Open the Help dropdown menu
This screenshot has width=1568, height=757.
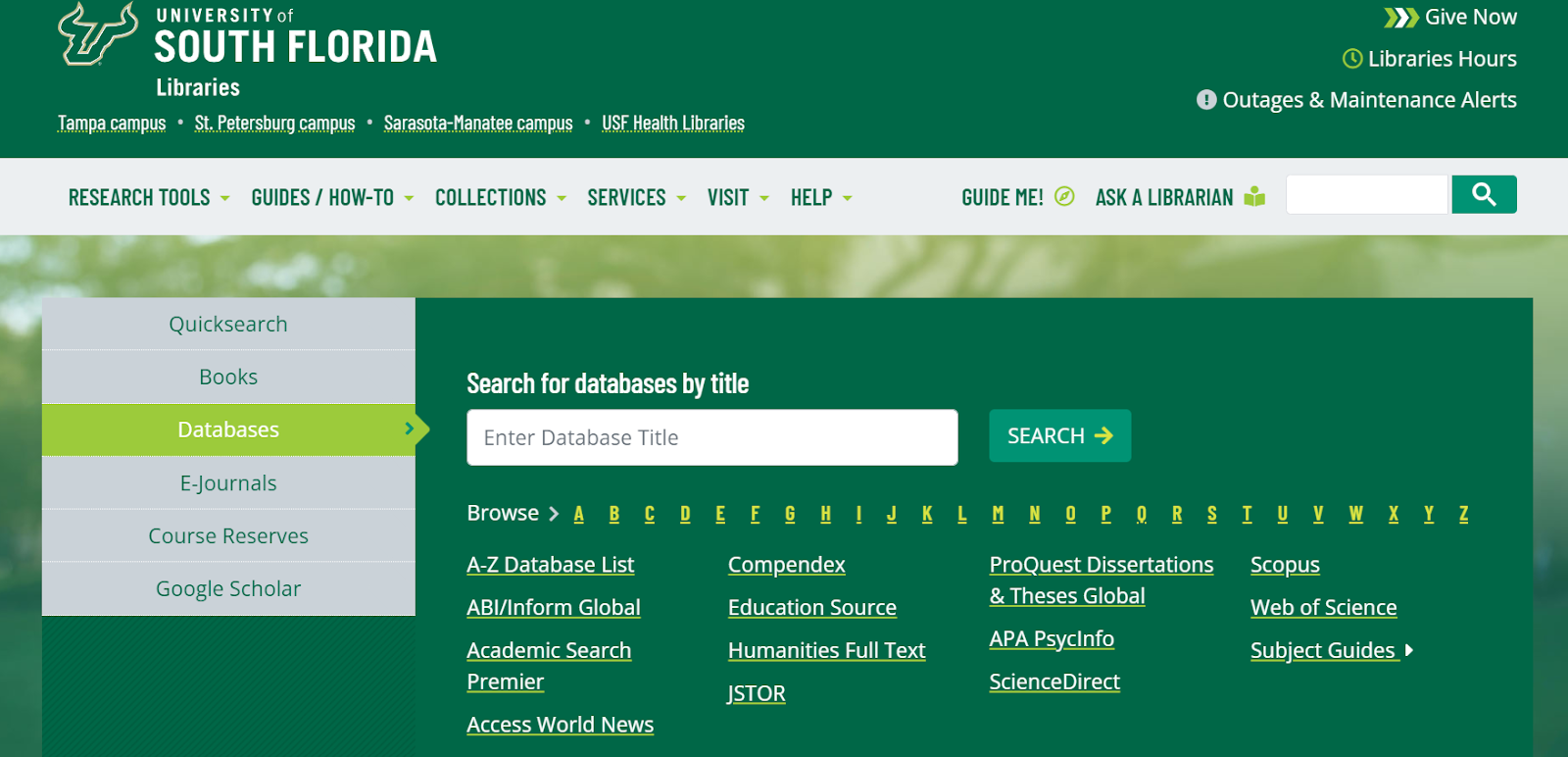[821, 198]
